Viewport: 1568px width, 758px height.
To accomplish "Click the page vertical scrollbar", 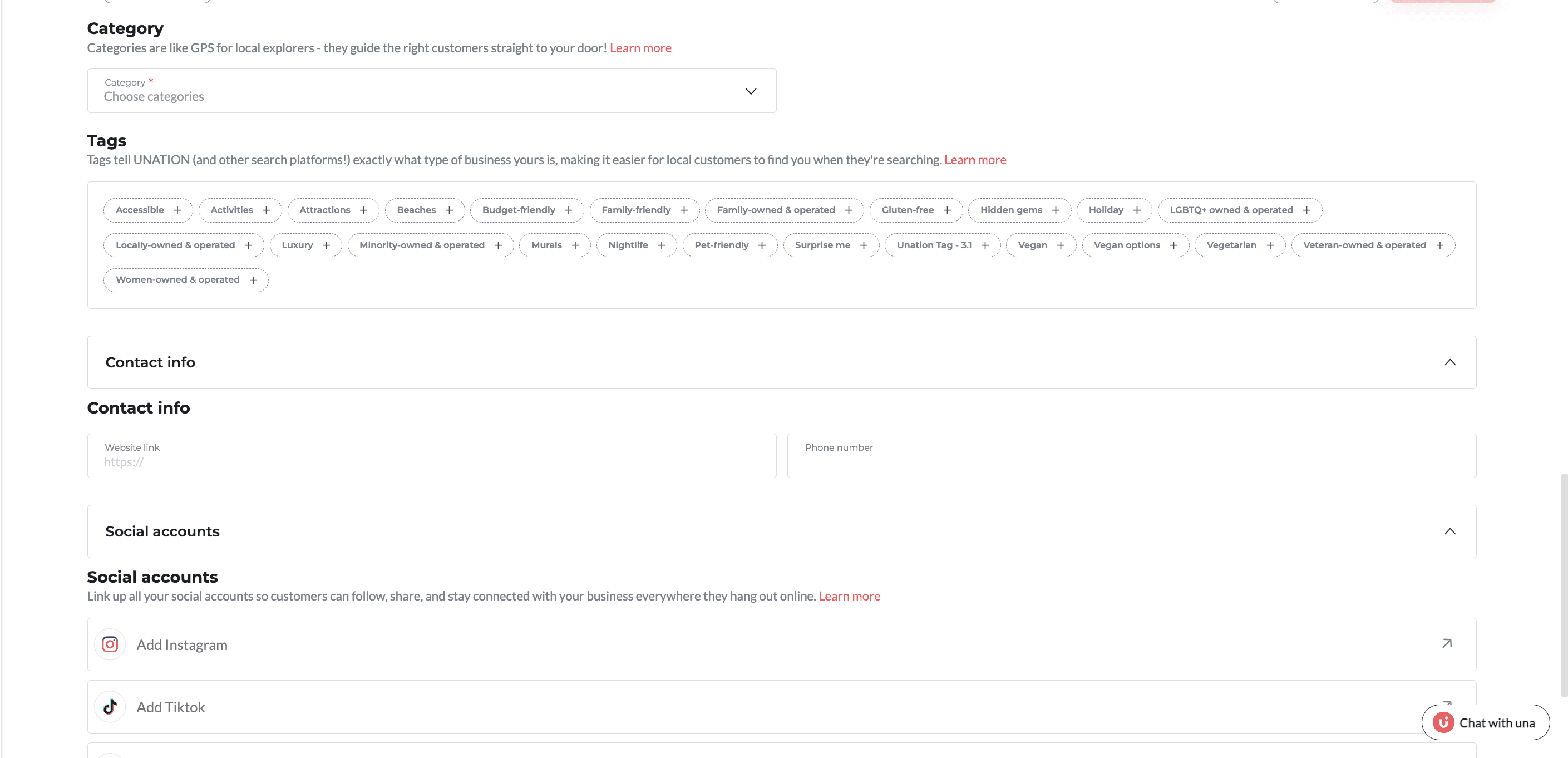I will tap(1563, 584).
